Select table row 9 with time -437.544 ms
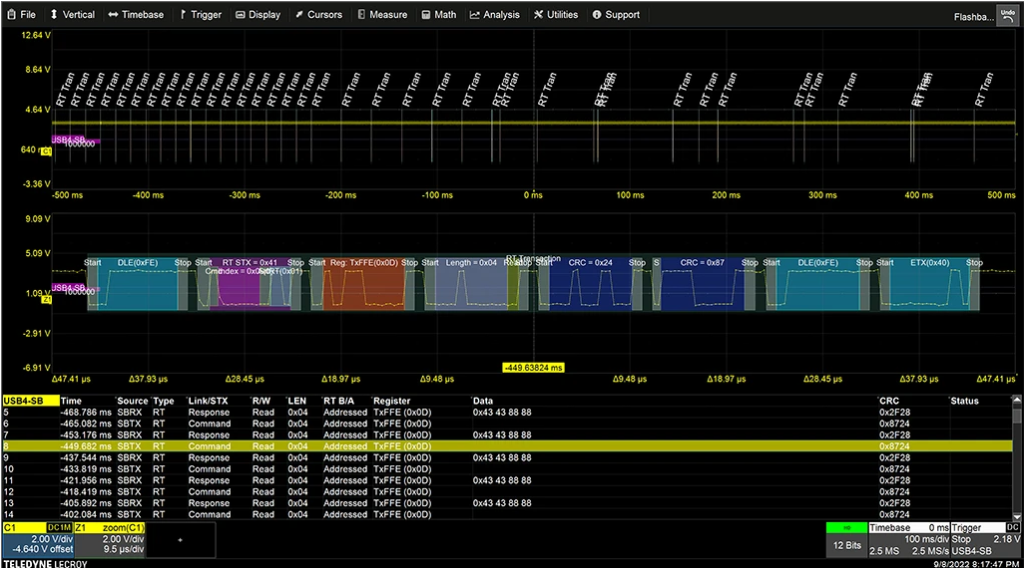This screenshot has width=1024, height=568. pyautogui.click(x=507, y=458)
